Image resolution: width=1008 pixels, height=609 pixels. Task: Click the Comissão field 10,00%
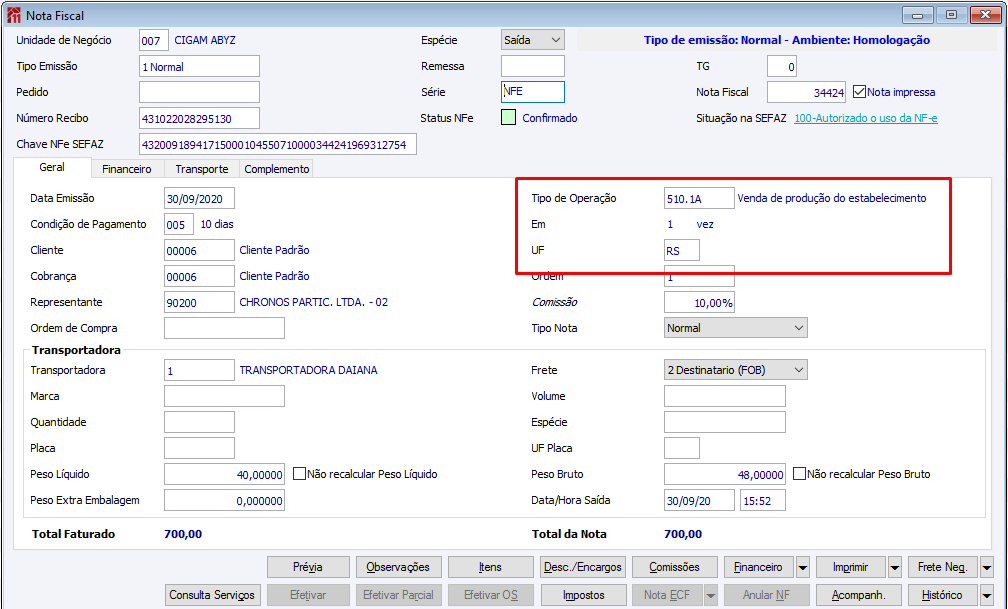[x=699, y=302]
